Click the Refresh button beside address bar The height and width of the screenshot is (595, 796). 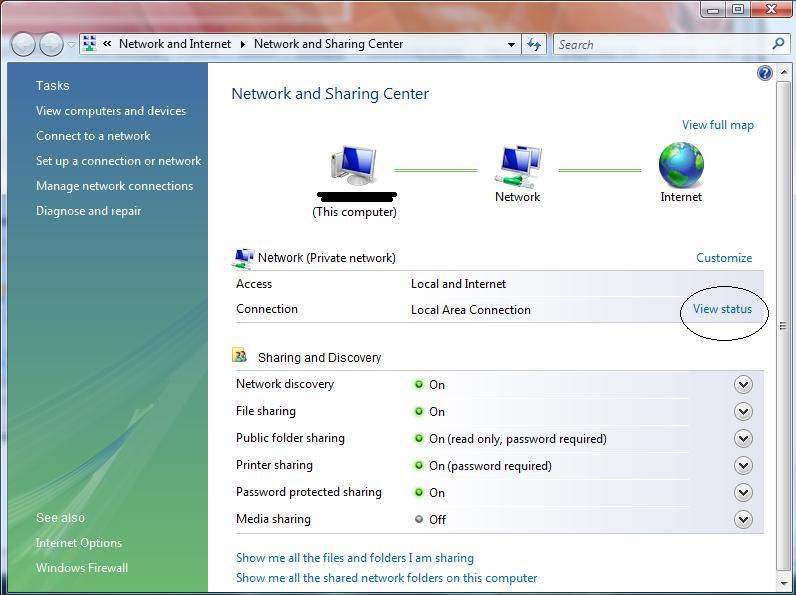click(x=534, y=44)
